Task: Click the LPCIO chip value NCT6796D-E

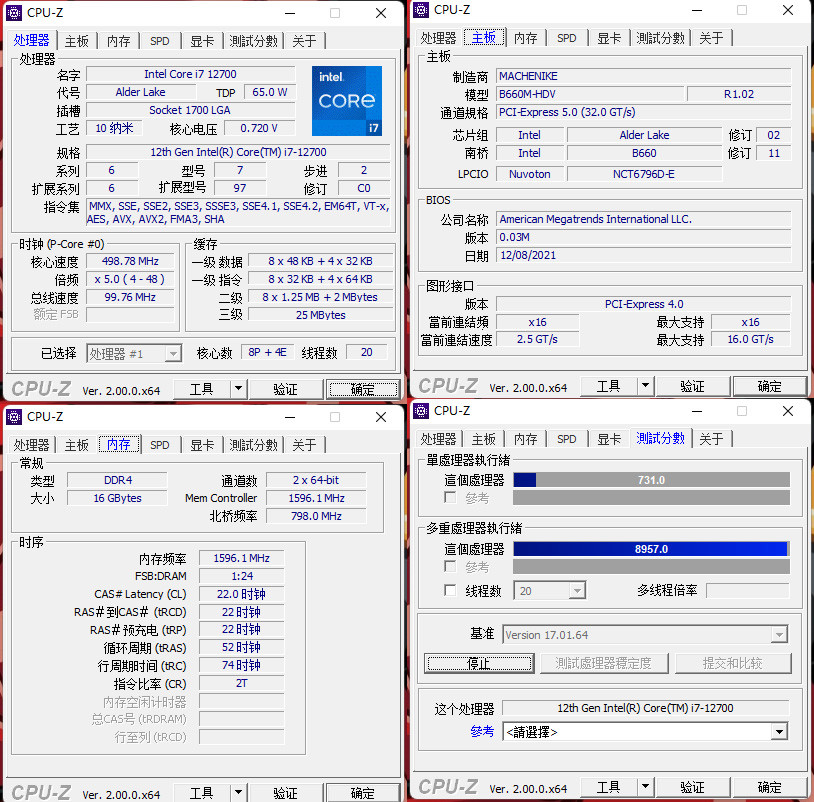Action: coord(644,174)
